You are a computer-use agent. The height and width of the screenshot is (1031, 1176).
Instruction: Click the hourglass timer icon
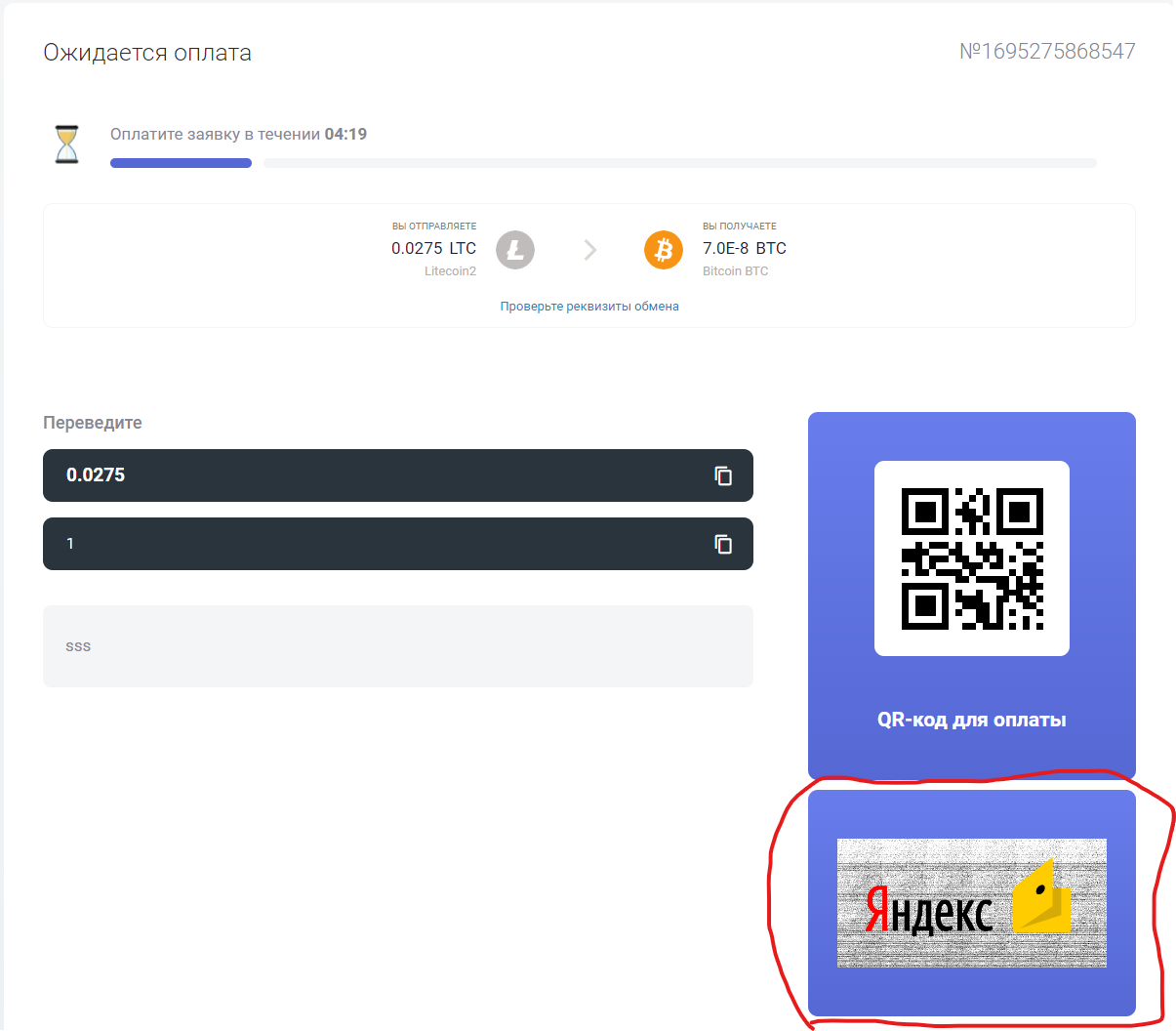[66, 144]
